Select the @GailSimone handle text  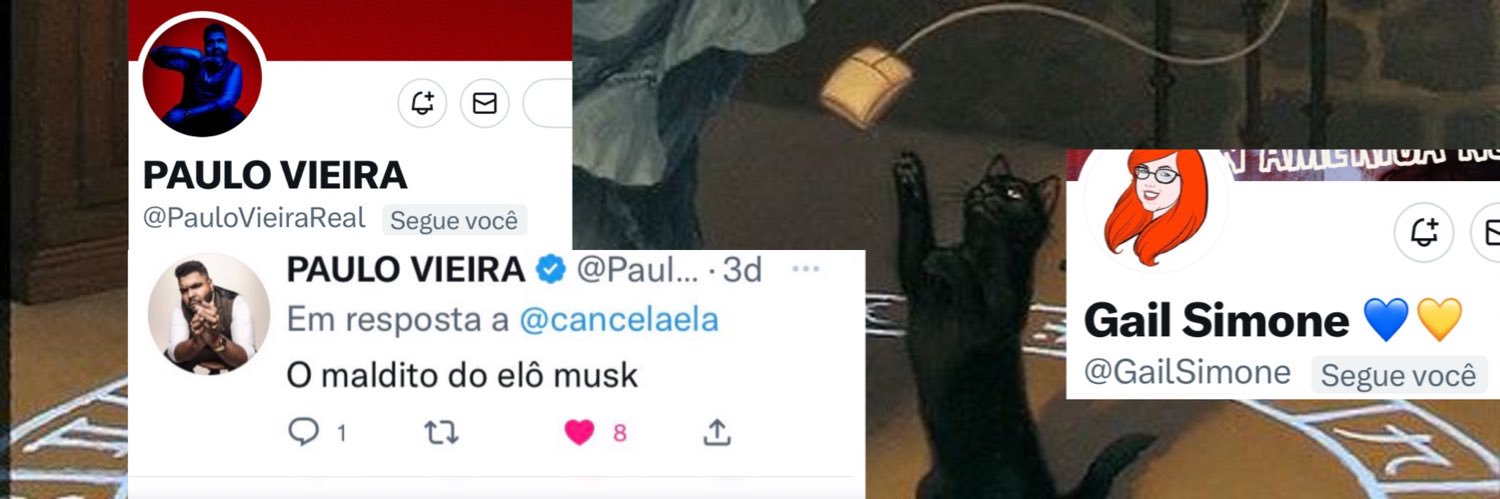1187,373
